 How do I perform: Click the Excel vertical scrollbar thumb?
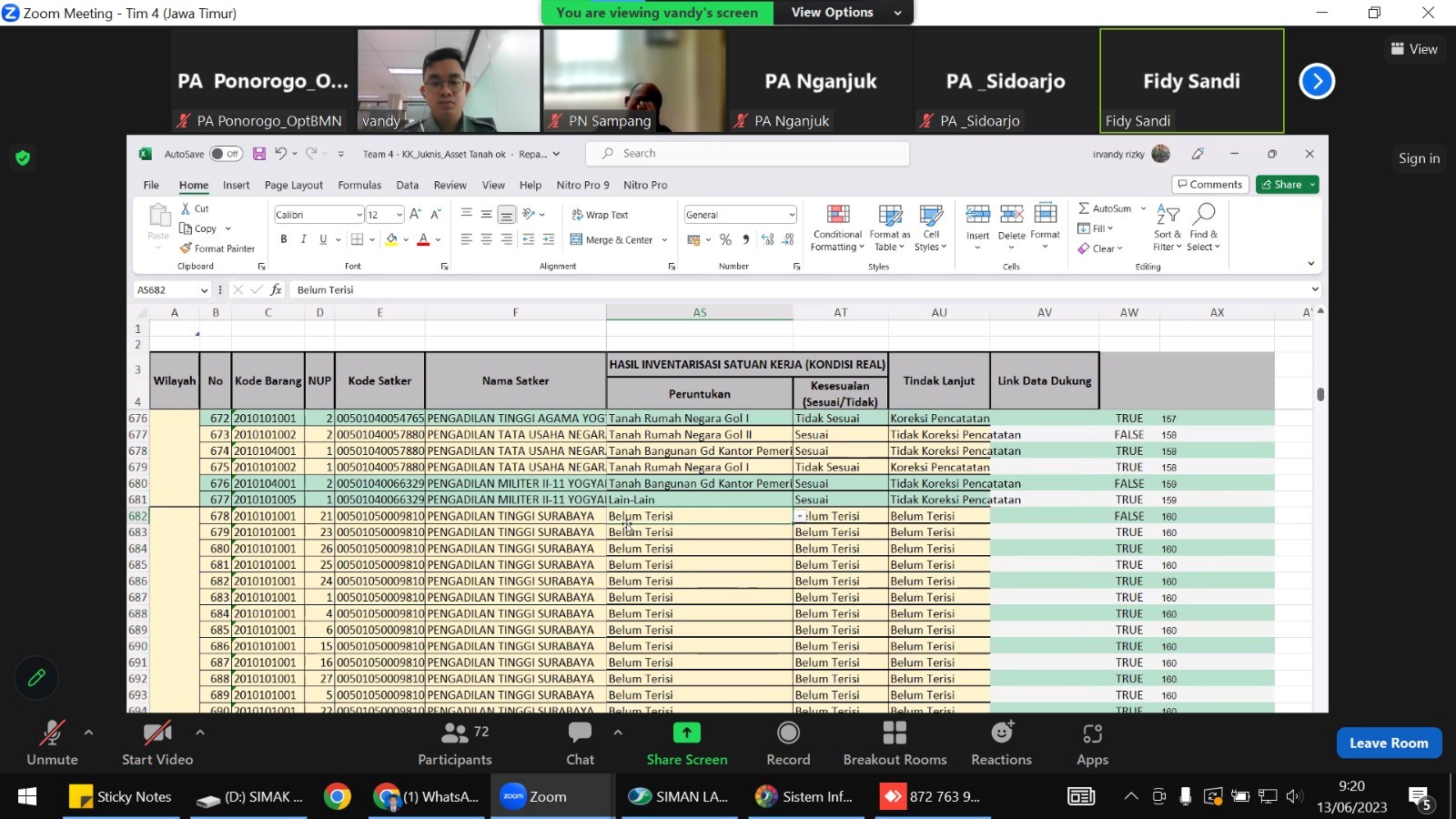point(1320,394)
